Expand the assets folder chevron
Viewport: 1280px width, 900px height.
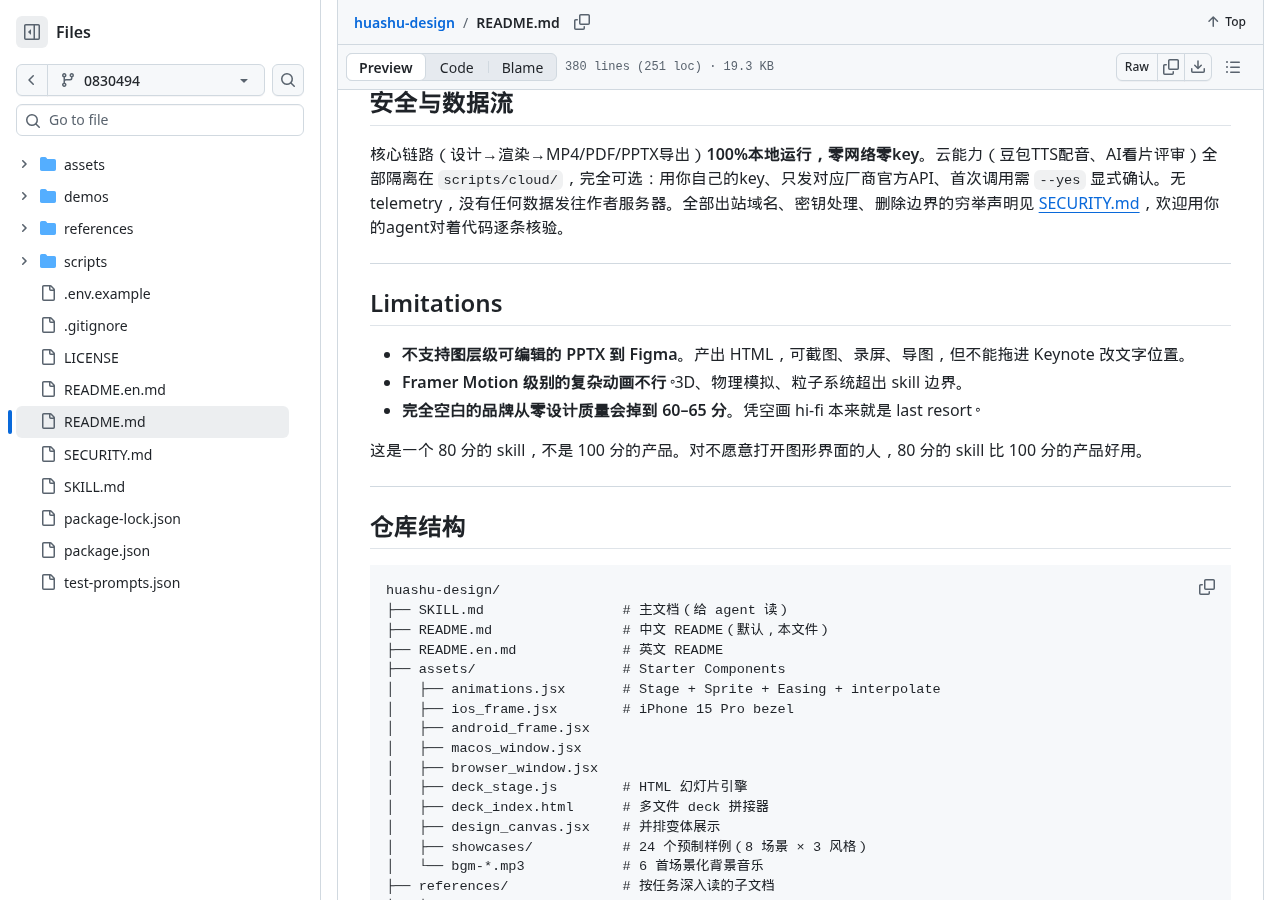click(x=24, y=164)
